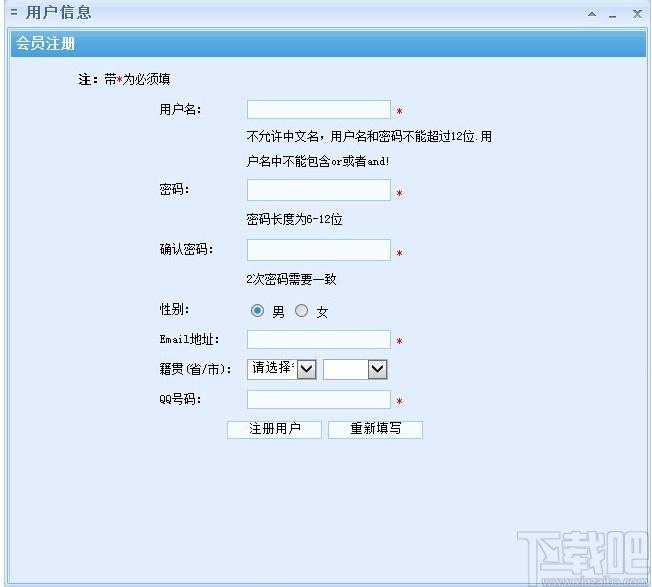
Task: Click the 注册用户 button
Action: coord(274,429)
